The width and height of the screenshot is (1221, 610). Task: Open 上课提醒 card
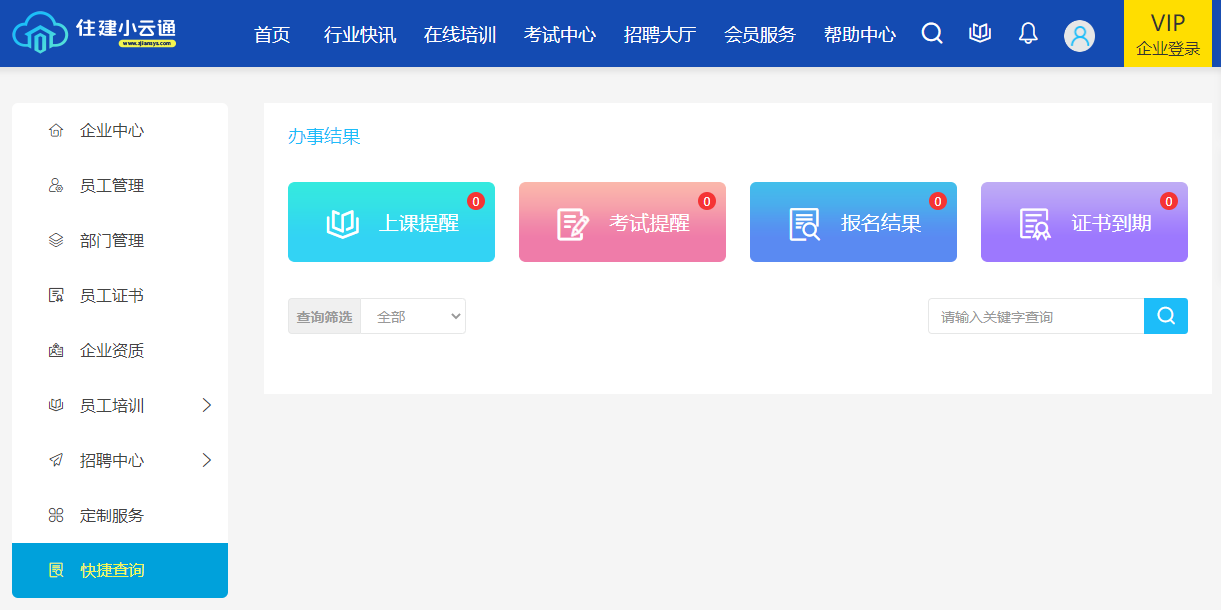pyautogui.click(x=391, y=222)
